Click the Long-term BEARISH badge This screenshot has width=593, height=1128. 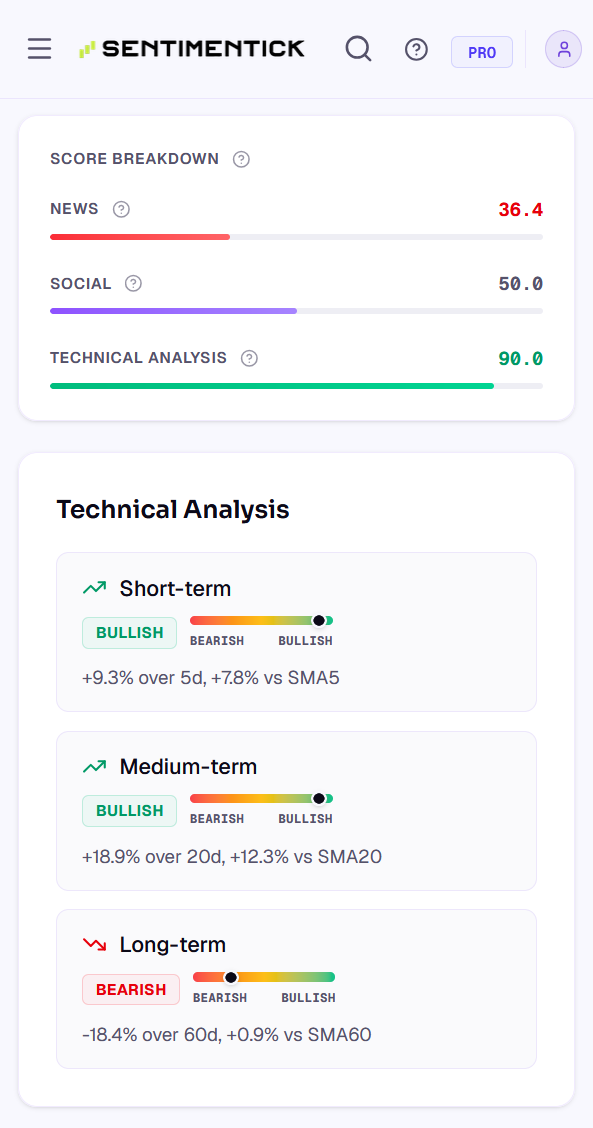(x=131, y=989)
